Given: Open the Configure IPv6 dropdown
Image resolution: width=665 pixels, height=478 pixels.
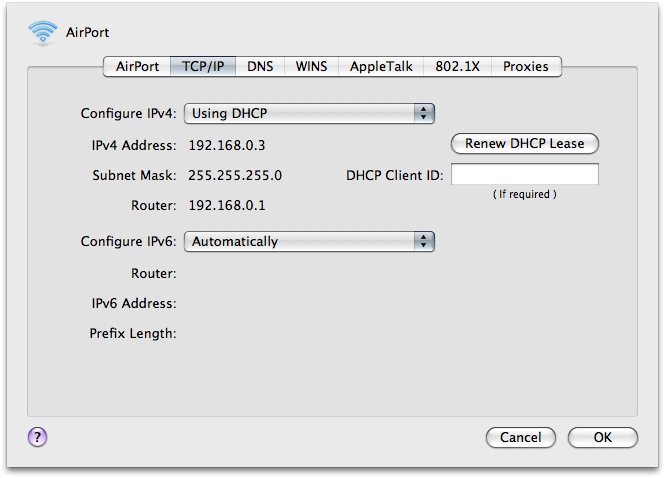Looking at the screenshot, I should pyautogui.click(x=309, y=242).
